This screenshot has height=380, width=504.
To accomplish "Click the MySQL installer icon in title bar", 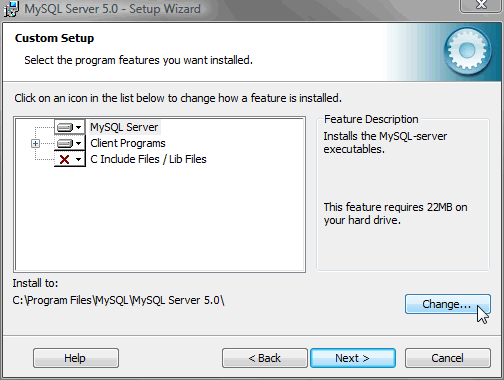I will 11,9.
